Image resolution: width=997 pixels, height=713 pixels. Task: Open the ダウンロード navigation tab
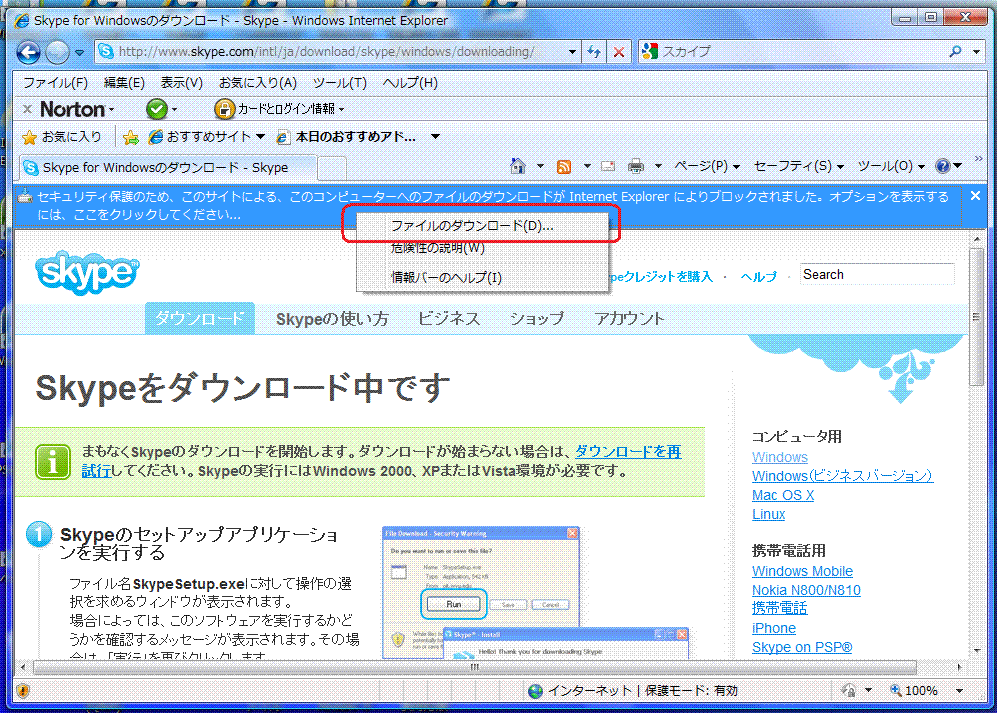(x=200, y=318)
